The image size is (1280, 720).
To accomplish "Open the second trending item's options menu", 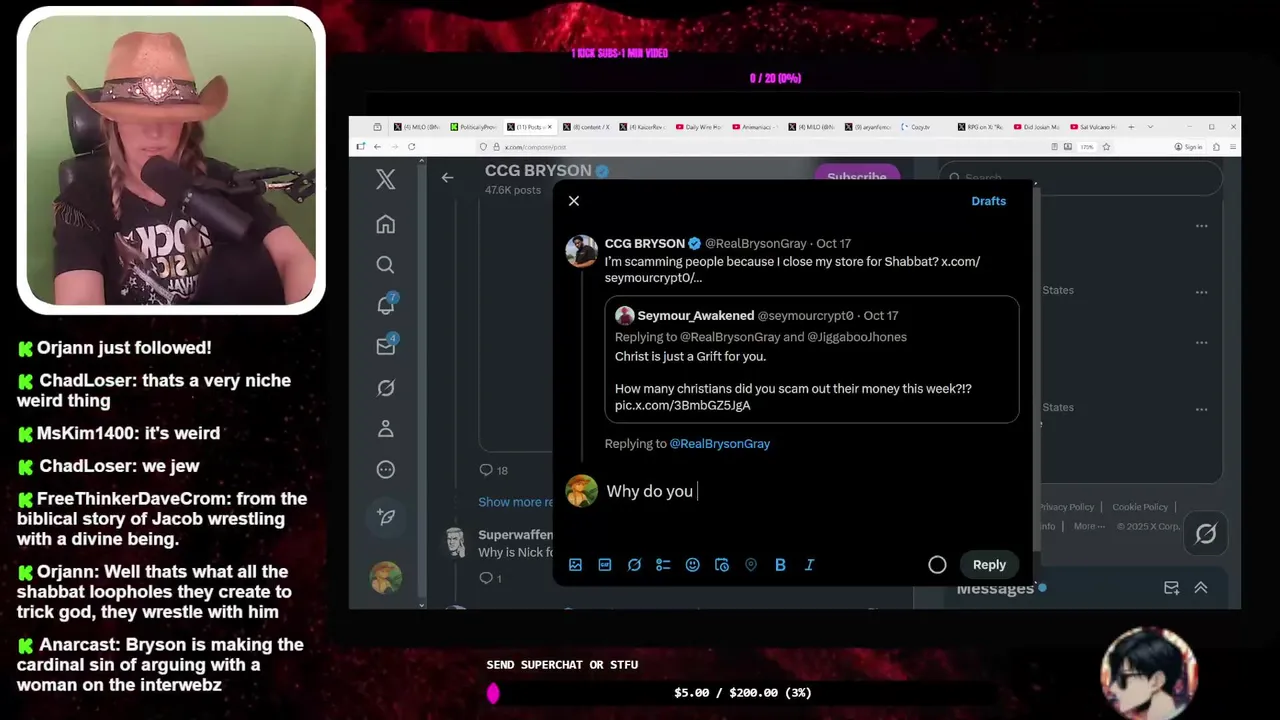I will (x=1201, y=293).
